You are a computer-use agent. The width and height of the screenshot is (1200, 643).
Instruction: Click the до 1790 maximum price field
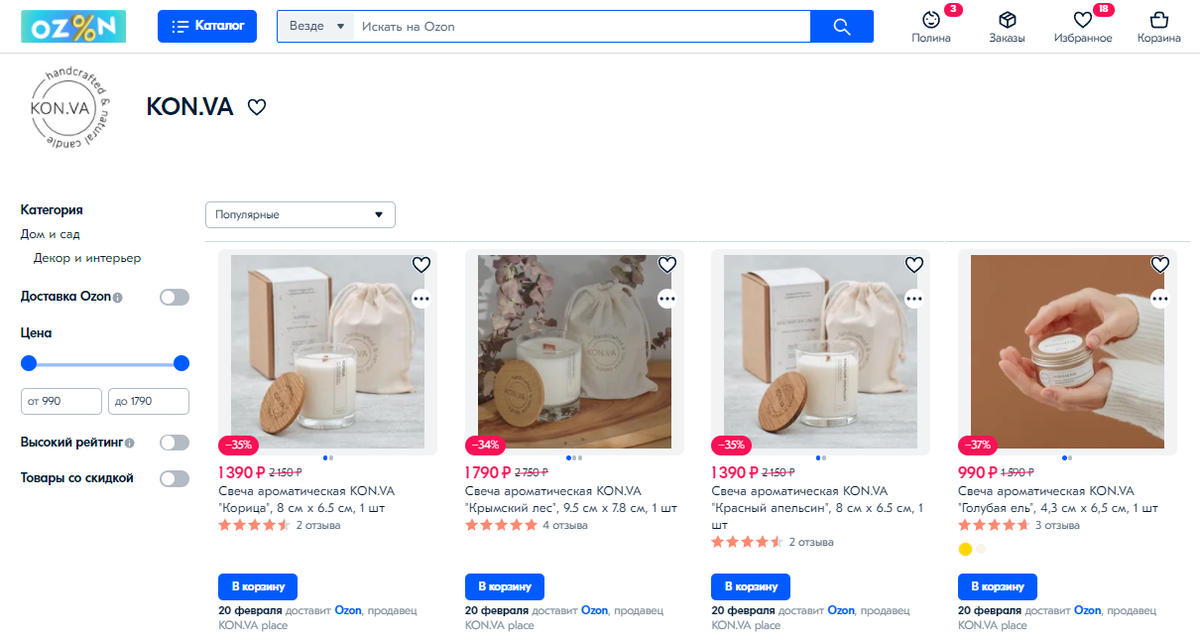pos(148,401)
